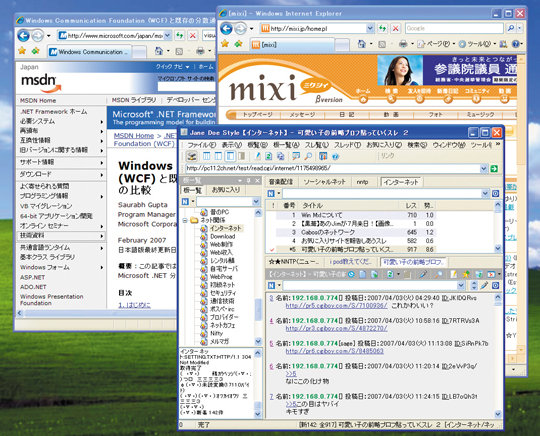The image size is (540, 436).
Task: Click the printer icon in the mixi browser command bar
Action: [403, 44]
